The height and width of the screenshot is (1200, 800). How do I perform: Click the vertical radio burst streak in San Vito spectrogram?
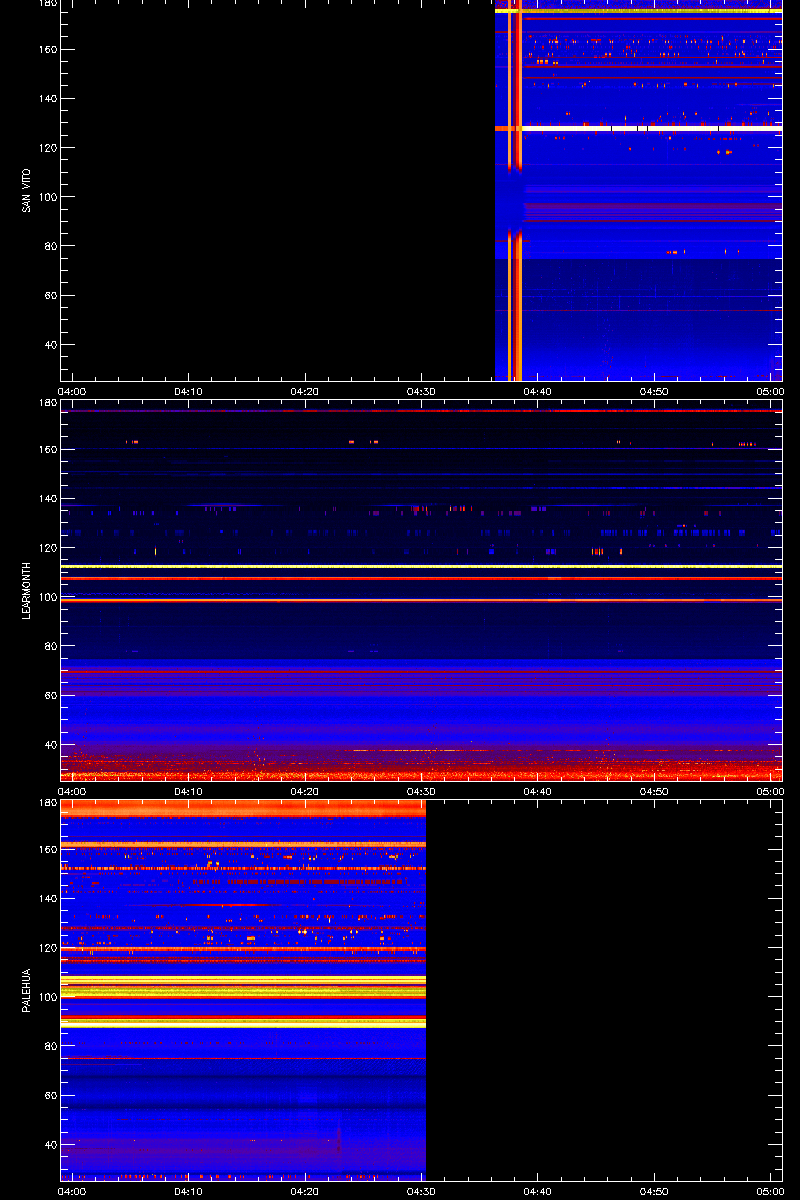tap(515, 189)
